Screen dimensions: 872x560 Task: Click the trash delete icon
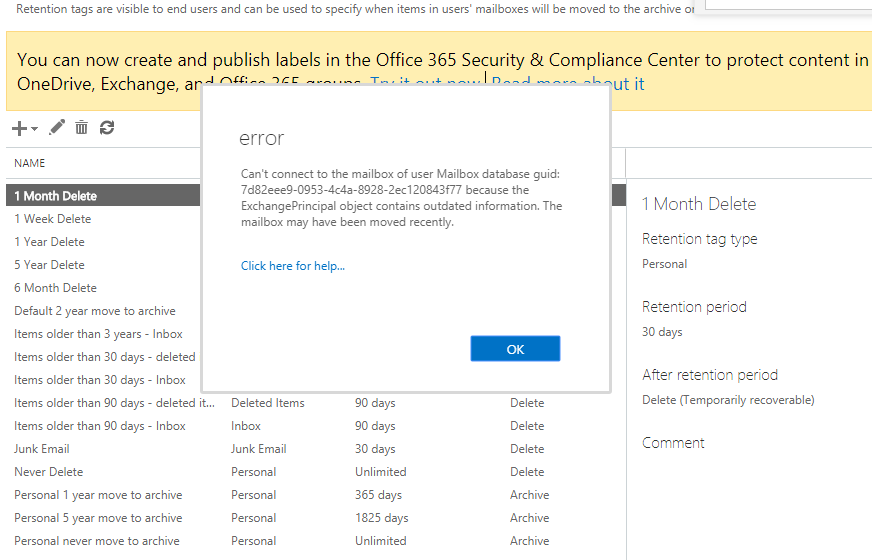click(82, 127)
